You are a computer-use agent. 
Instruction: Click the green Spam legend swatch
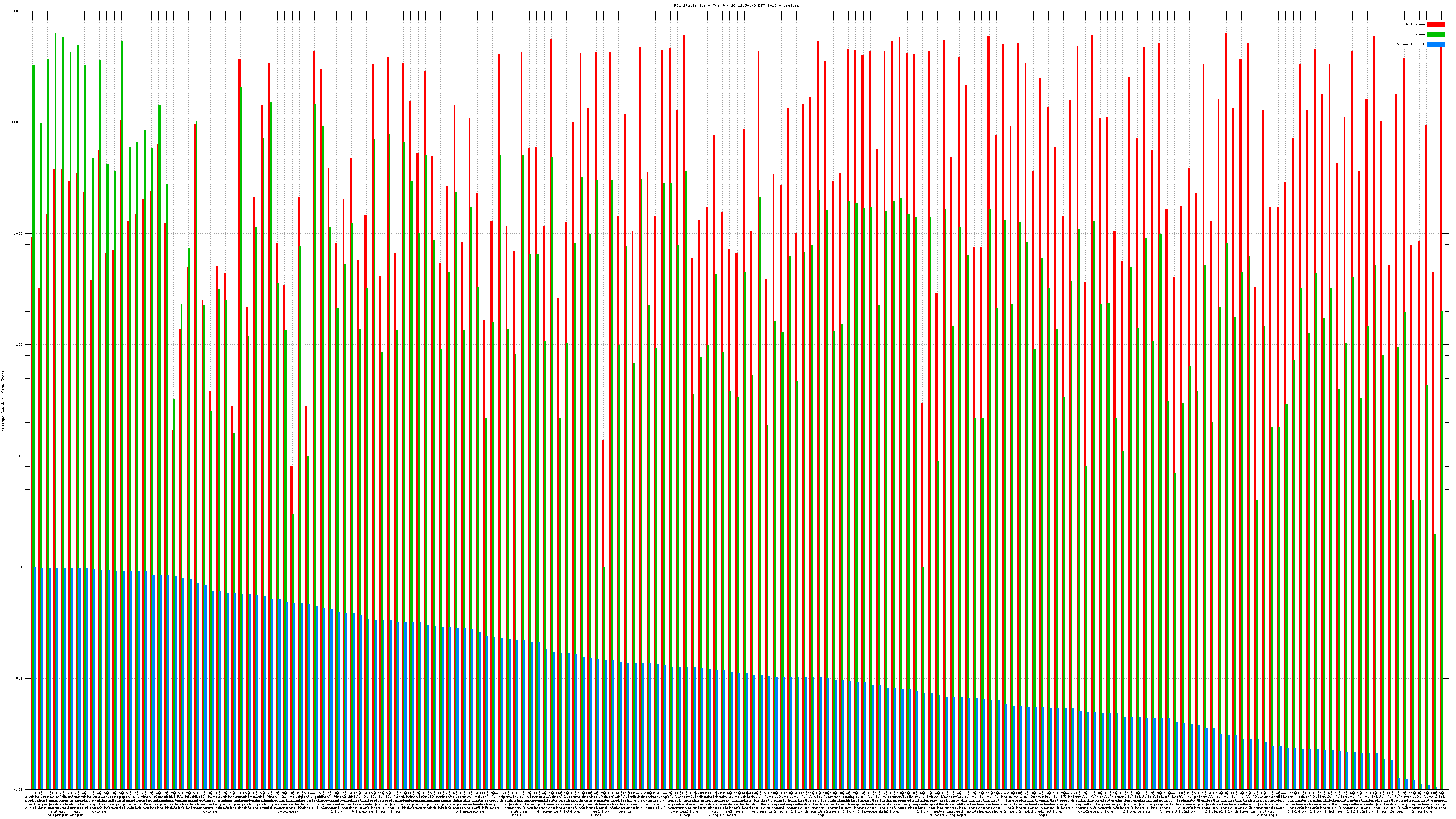(x=1435, y=35)
